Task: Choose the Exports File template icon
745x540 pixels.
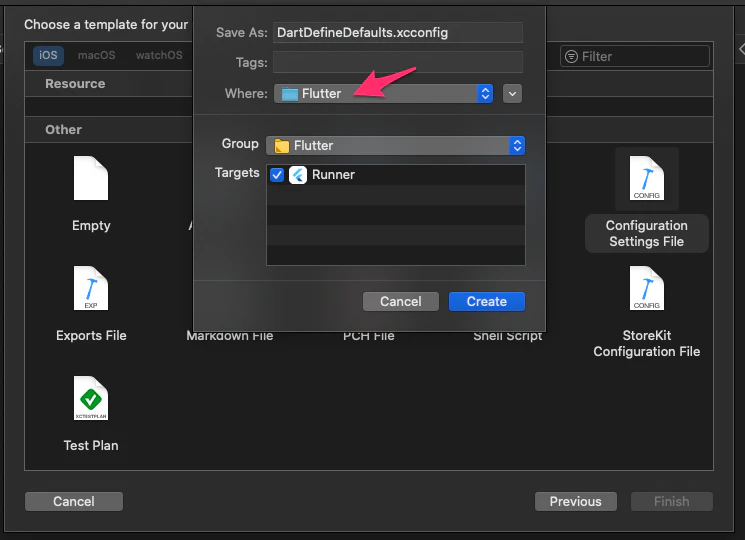Action: (x=91, y=288)
